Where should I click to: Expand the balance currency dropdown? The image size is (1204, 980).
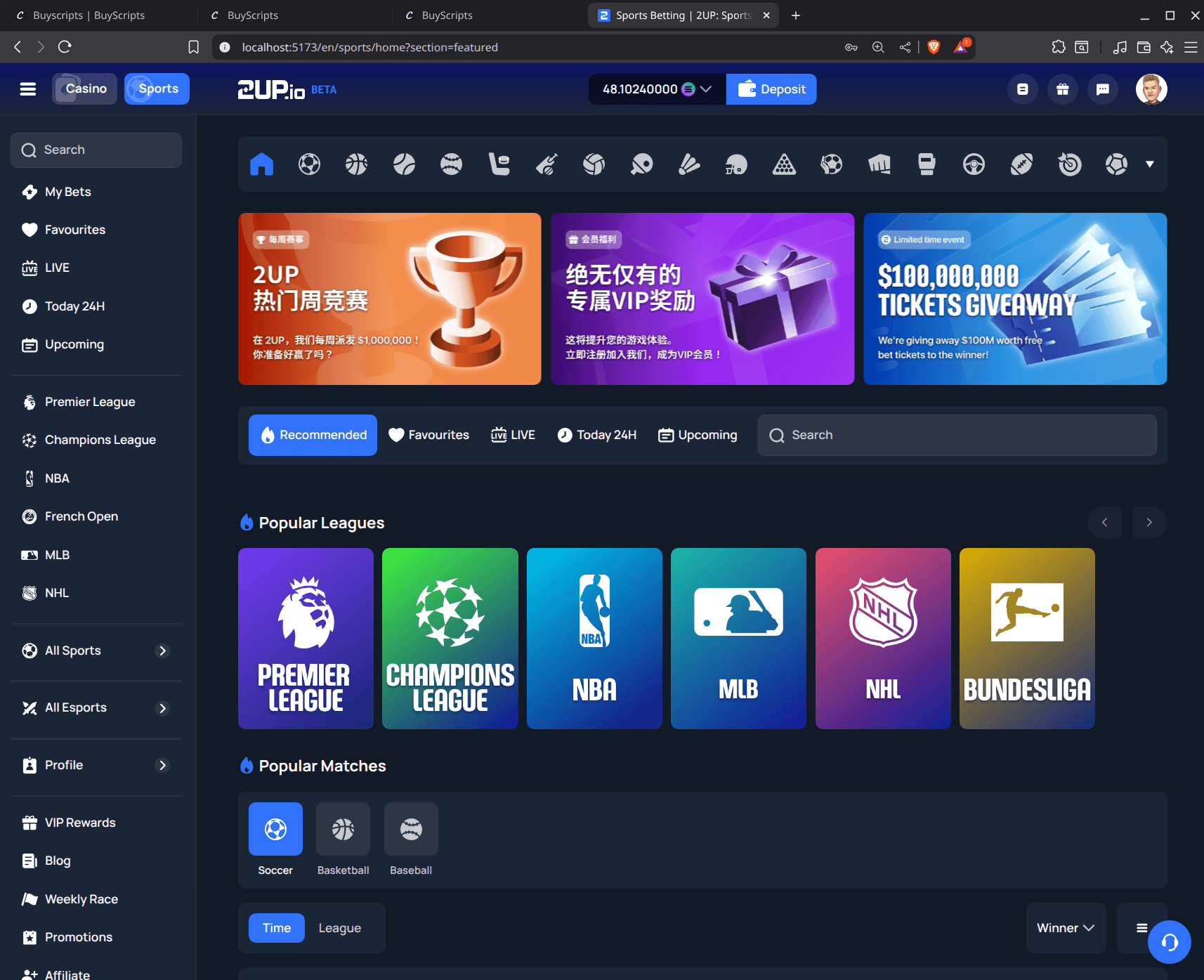(x=706, y=89)
